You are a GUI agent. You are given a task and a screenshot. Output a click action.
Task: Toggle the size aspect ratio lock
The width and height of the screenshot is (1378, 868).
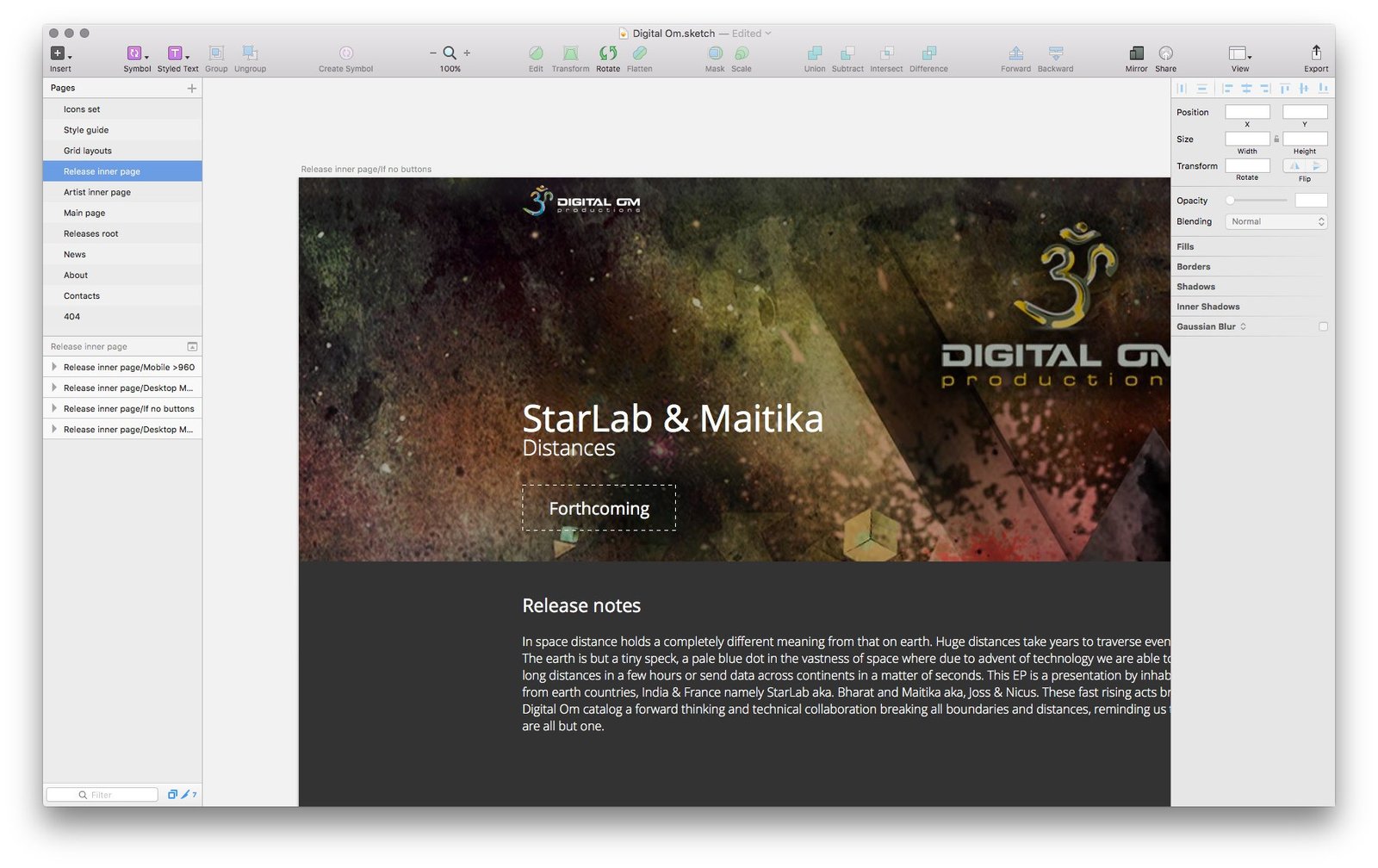1276,139
